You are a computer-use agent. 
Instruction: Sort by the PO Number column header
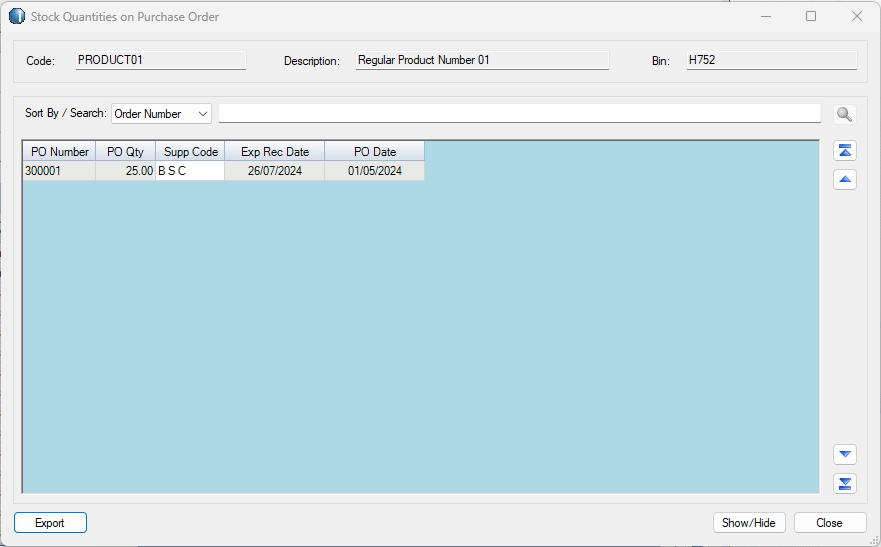[x=60, y=152]
